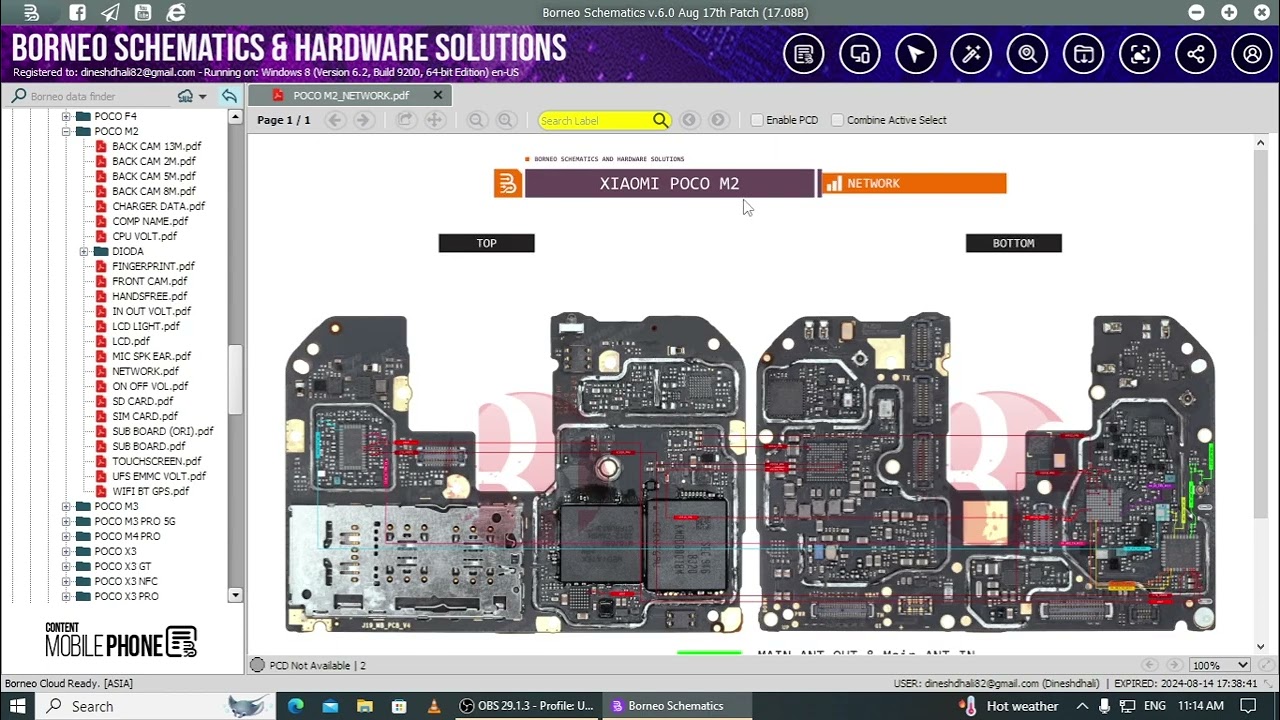The width and height of the screenshot is (1280, 720).
Task: Open the devices screen header icon
Action: pos(860,54)
